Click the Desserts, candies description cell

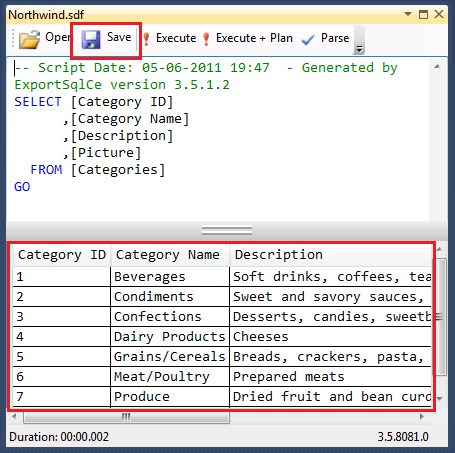click(331, 317)
